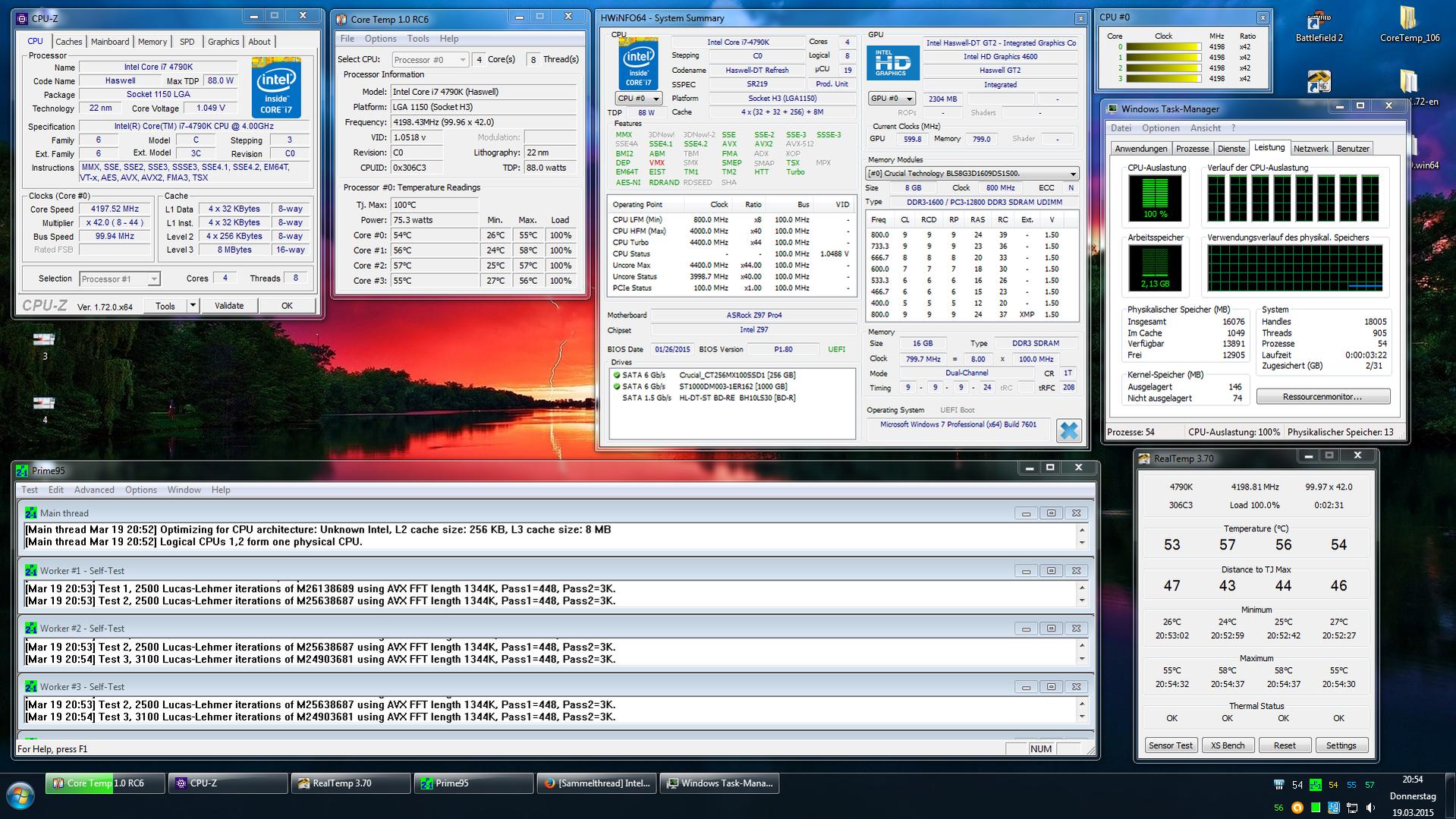Bring Prime95 forward from the taskbar

coord(474,783)
